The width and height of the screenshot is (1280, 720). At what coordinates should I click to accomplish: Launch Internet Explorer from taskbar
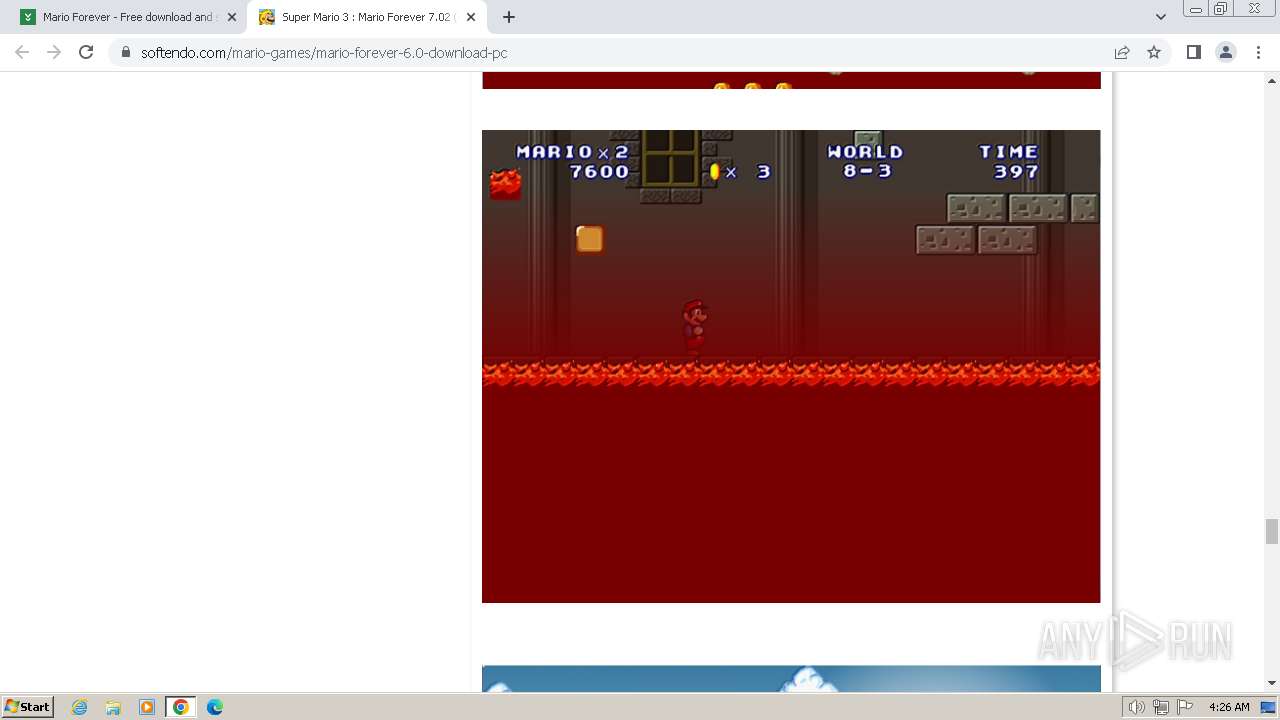tap(79, 707)
